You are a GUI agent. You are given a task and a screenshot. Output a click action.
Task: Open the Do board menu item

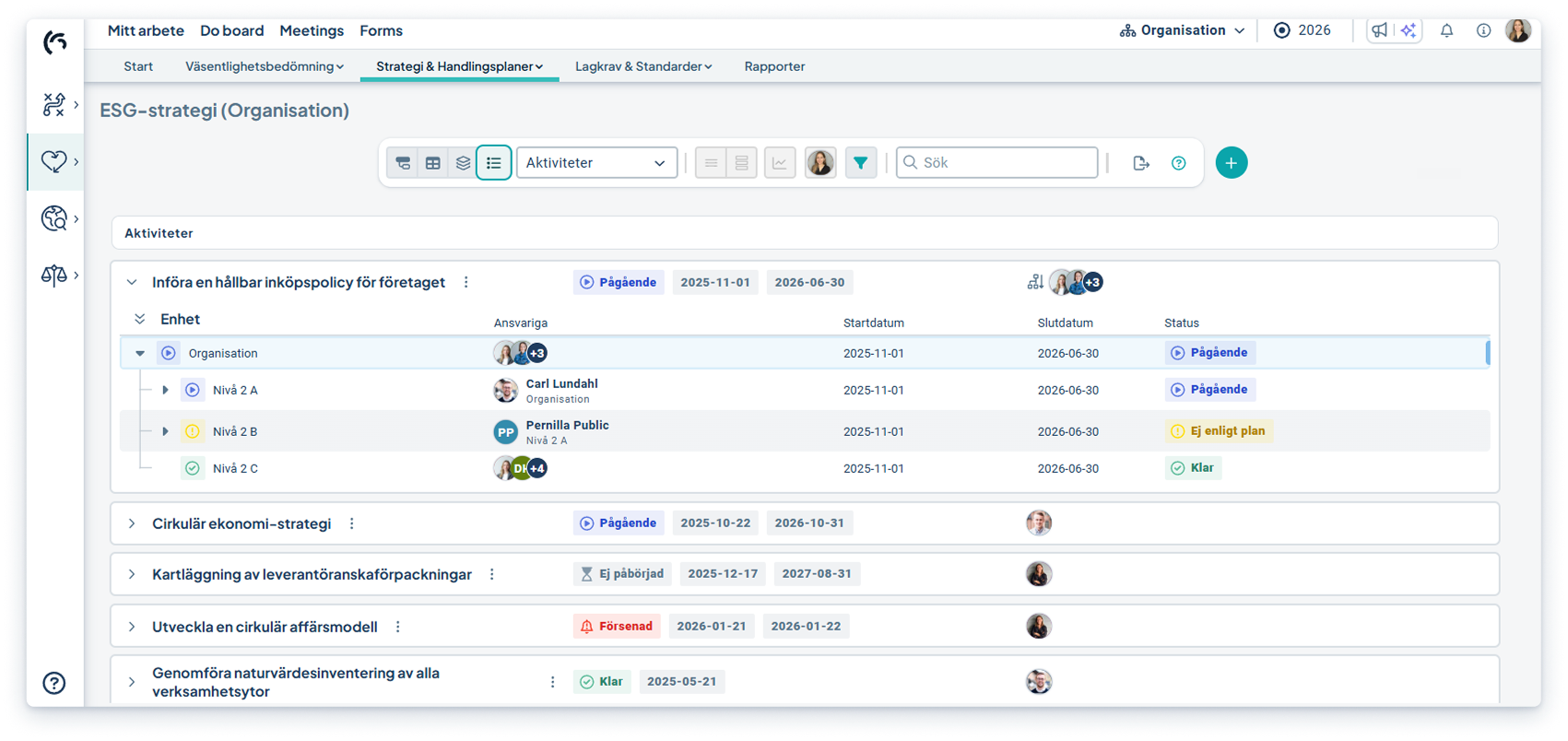pyautogui.click(x=231, y=30)
